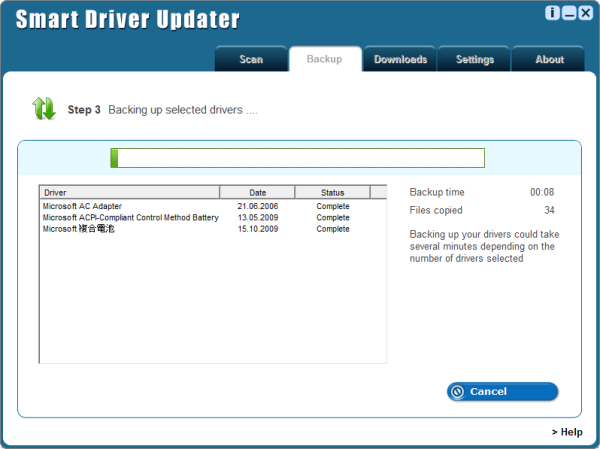The image size is (600, 449).
Task: Click the Backup time value 00:08
Action: (x=542, y=192)
